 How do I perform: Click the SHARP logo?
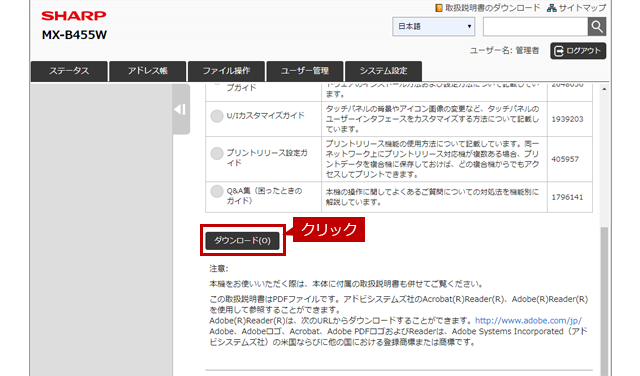point(74,16)
